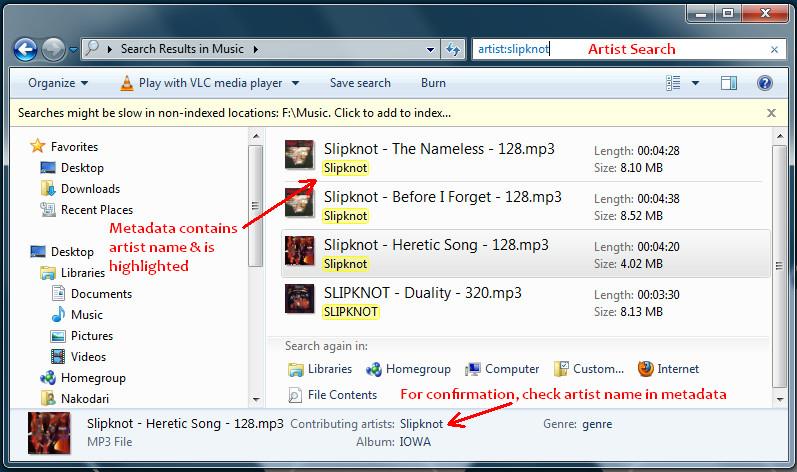Open Desktop under Favorites

[82, 168]
